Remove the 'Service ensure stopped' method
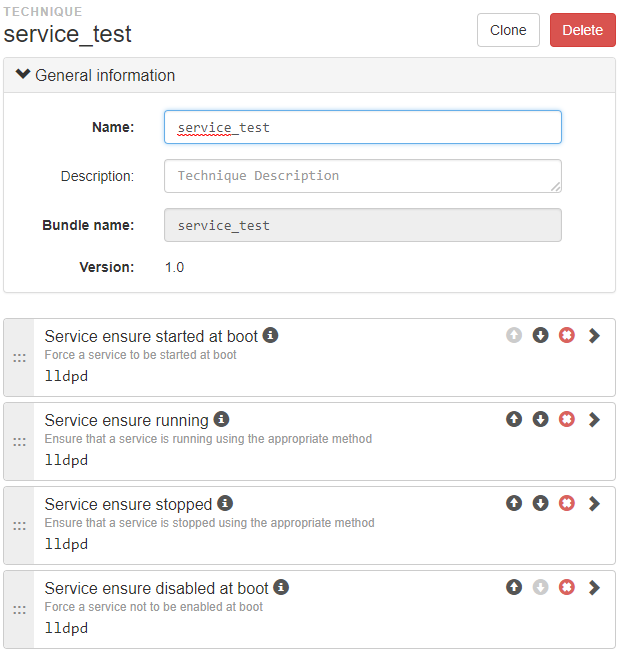 coord(567,503)
